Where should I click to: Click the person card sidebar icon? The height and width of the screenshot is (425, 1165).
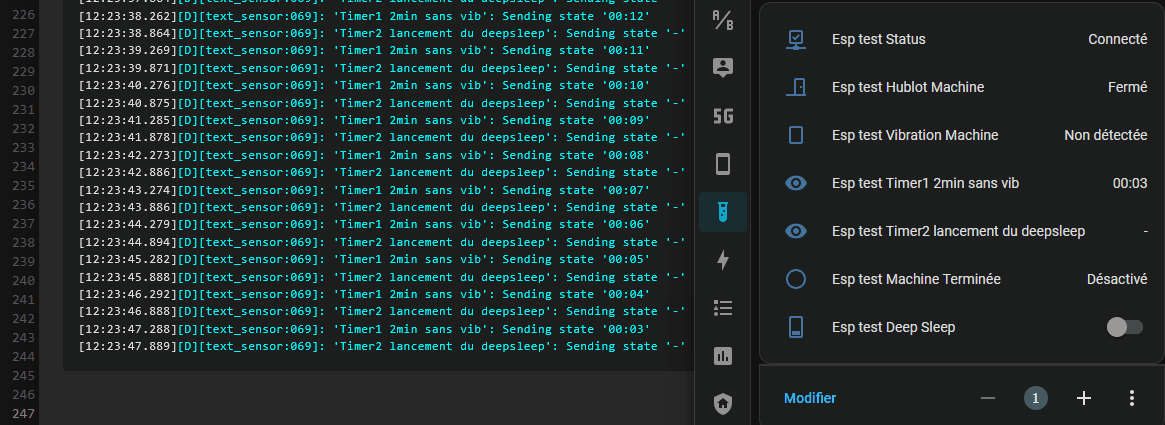[x=723, y=68]
